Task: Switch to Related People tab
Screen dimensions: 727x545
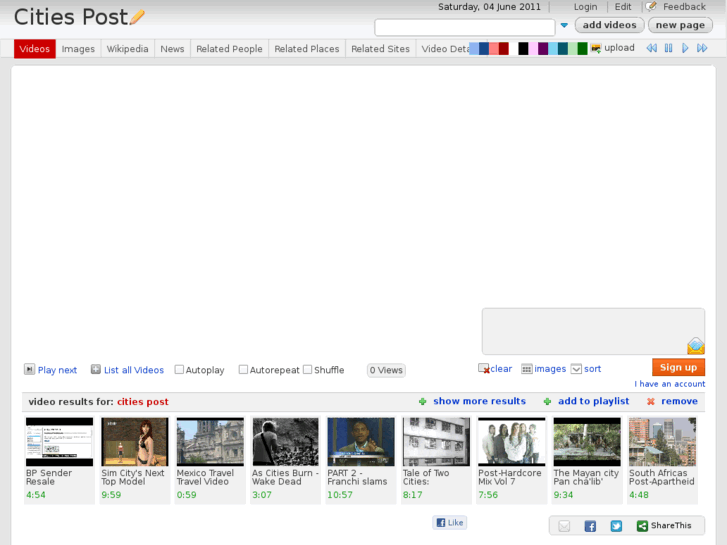Action: tap(229, 49)
